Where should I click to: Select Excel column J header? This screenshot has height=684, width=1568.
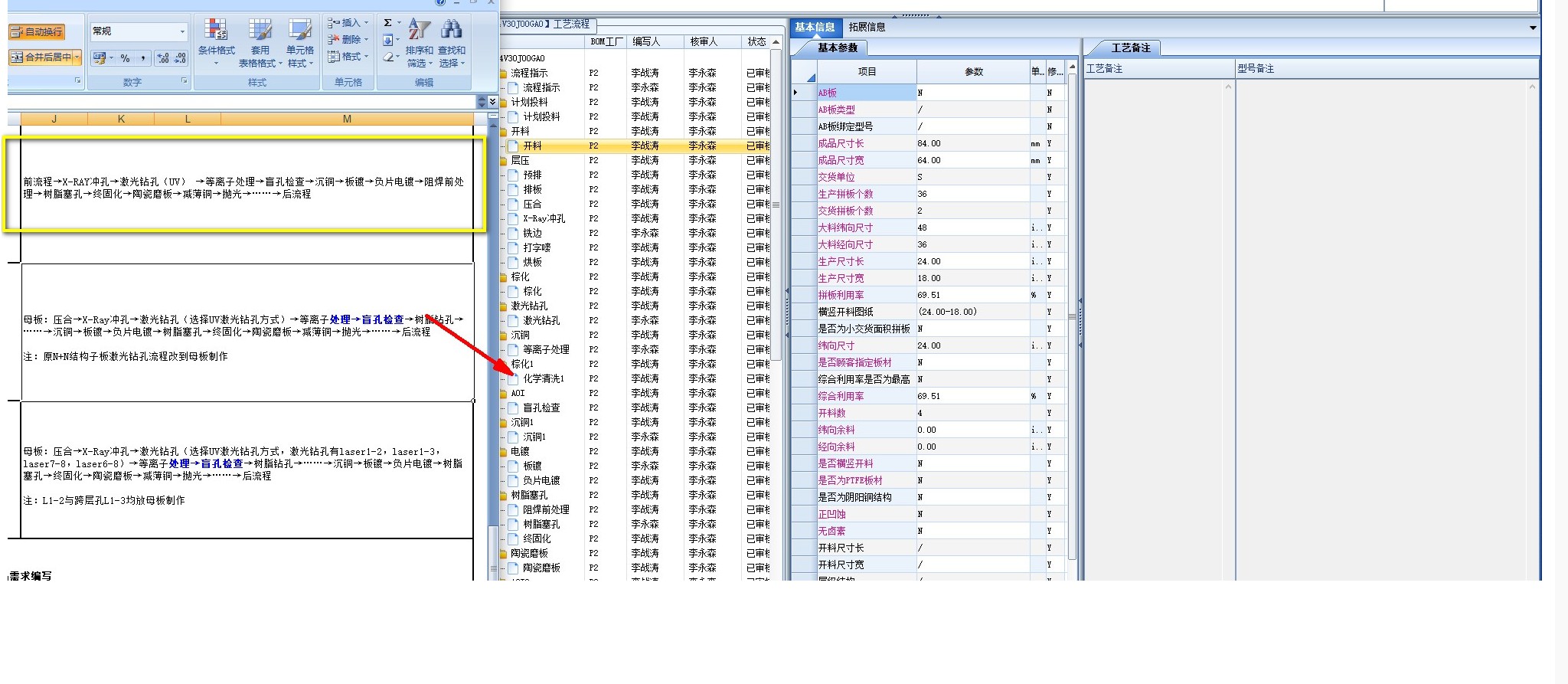click(x=54, y=119)
